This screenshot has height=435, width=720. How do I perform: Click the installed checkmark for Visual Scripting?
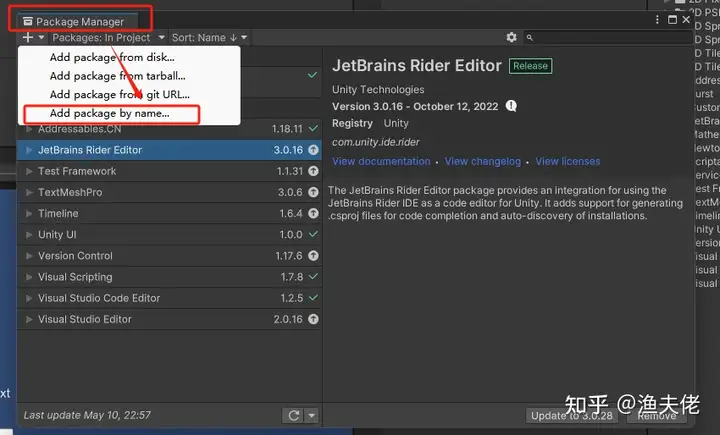[313, 277]
